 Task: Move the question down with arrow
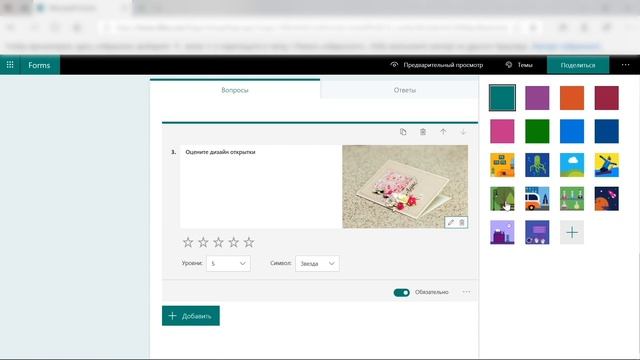(463, 132)
